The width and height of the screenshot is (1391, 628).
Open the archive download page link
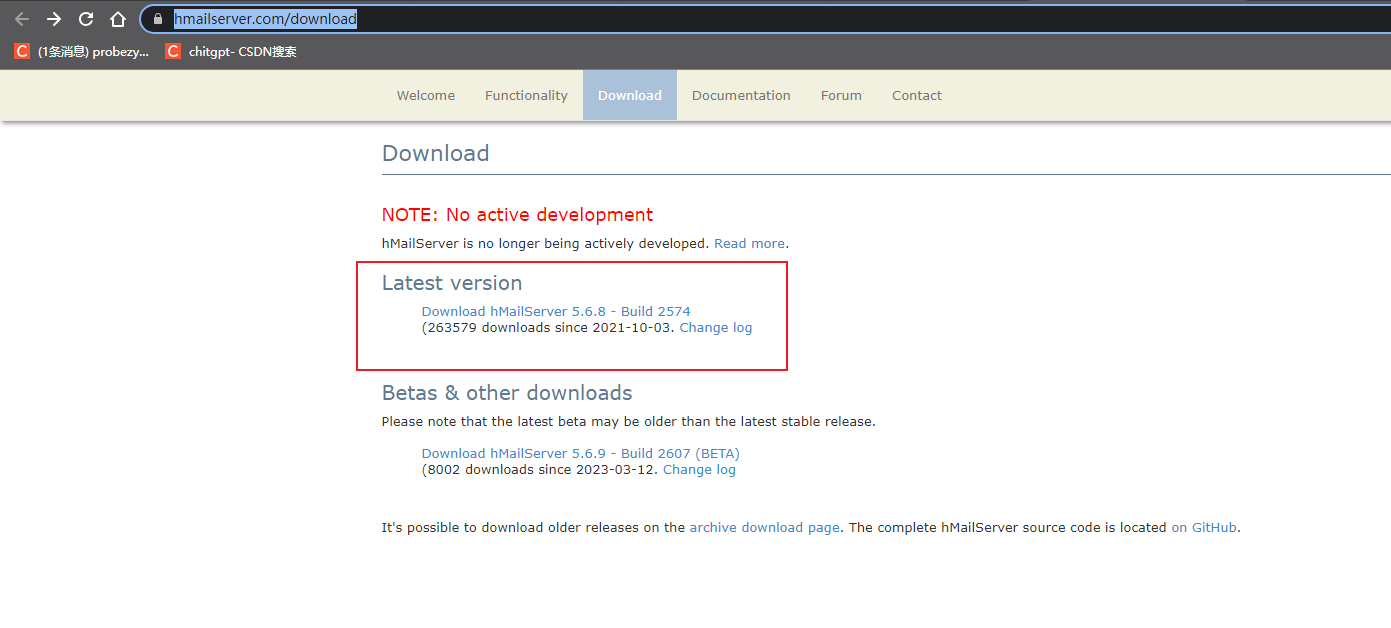[764, 527]
